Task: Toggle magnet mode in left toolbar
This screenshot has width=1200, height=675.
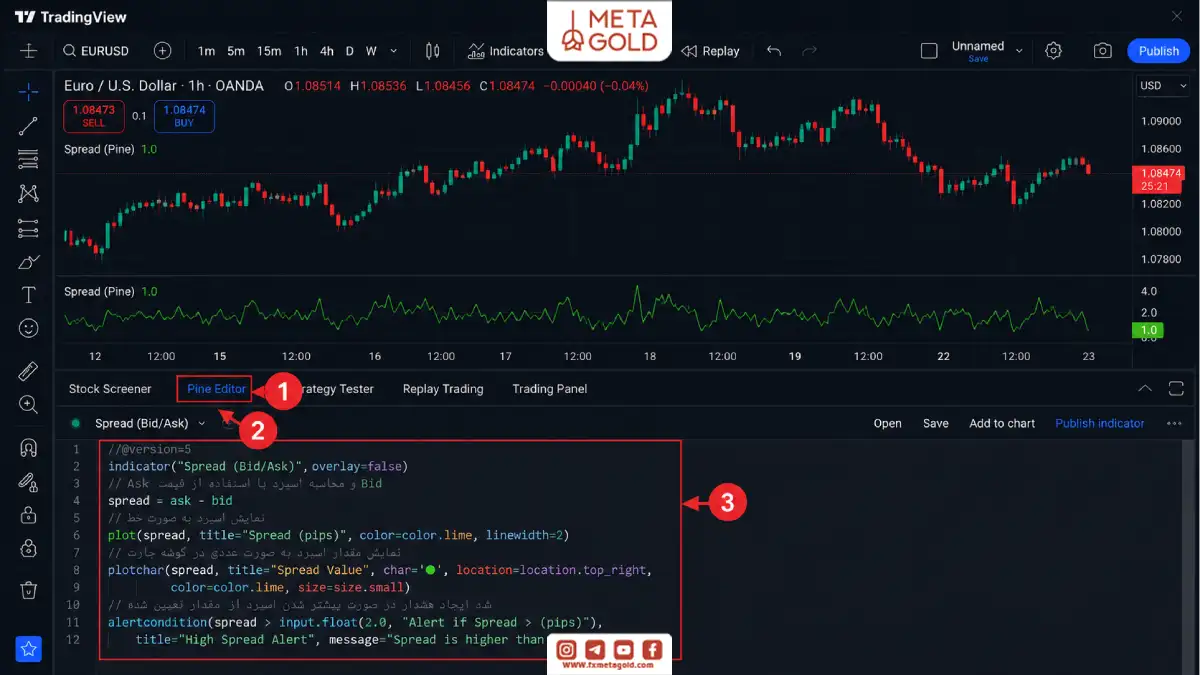Action: click(x=28, y=449)
